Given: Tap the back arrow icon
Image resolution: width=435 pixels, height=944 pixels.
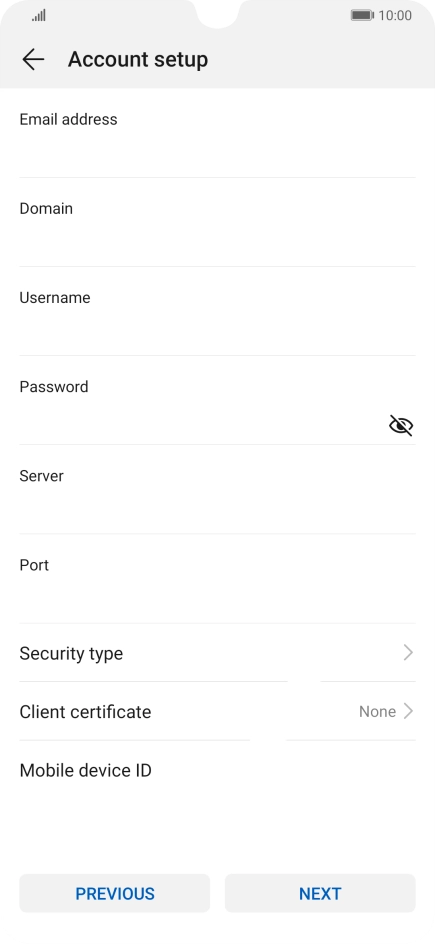Looking at the screenshot, I should [33, 59].
